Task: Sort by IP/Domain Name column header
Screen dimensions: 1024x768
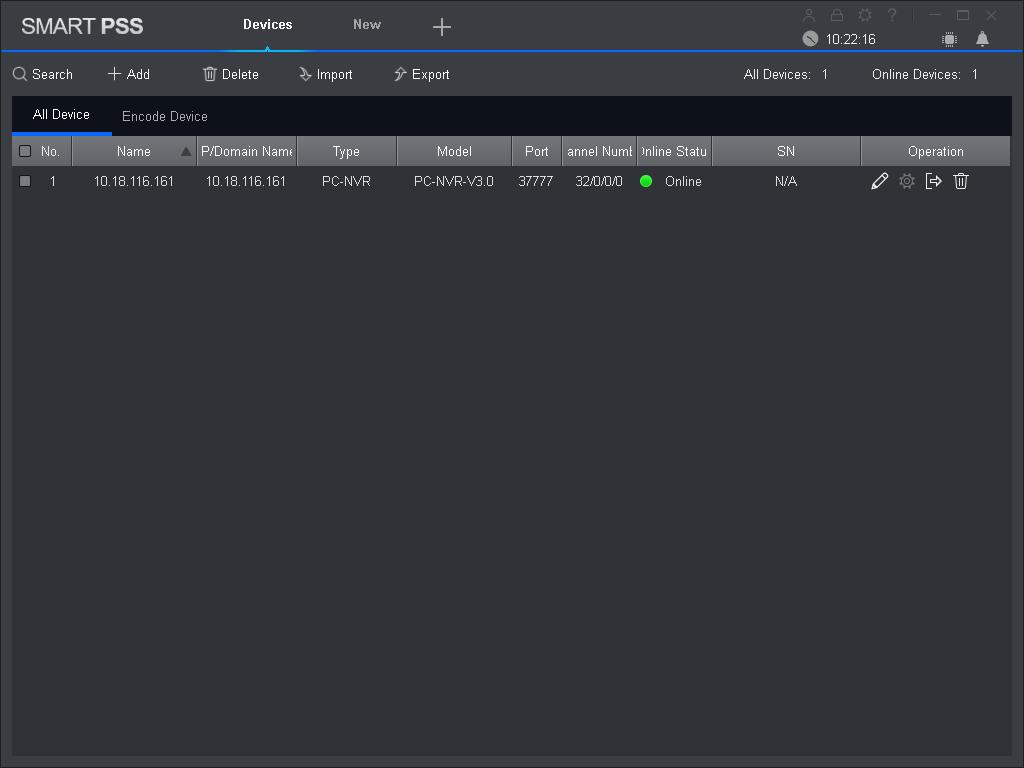Action: pos(247,152)
